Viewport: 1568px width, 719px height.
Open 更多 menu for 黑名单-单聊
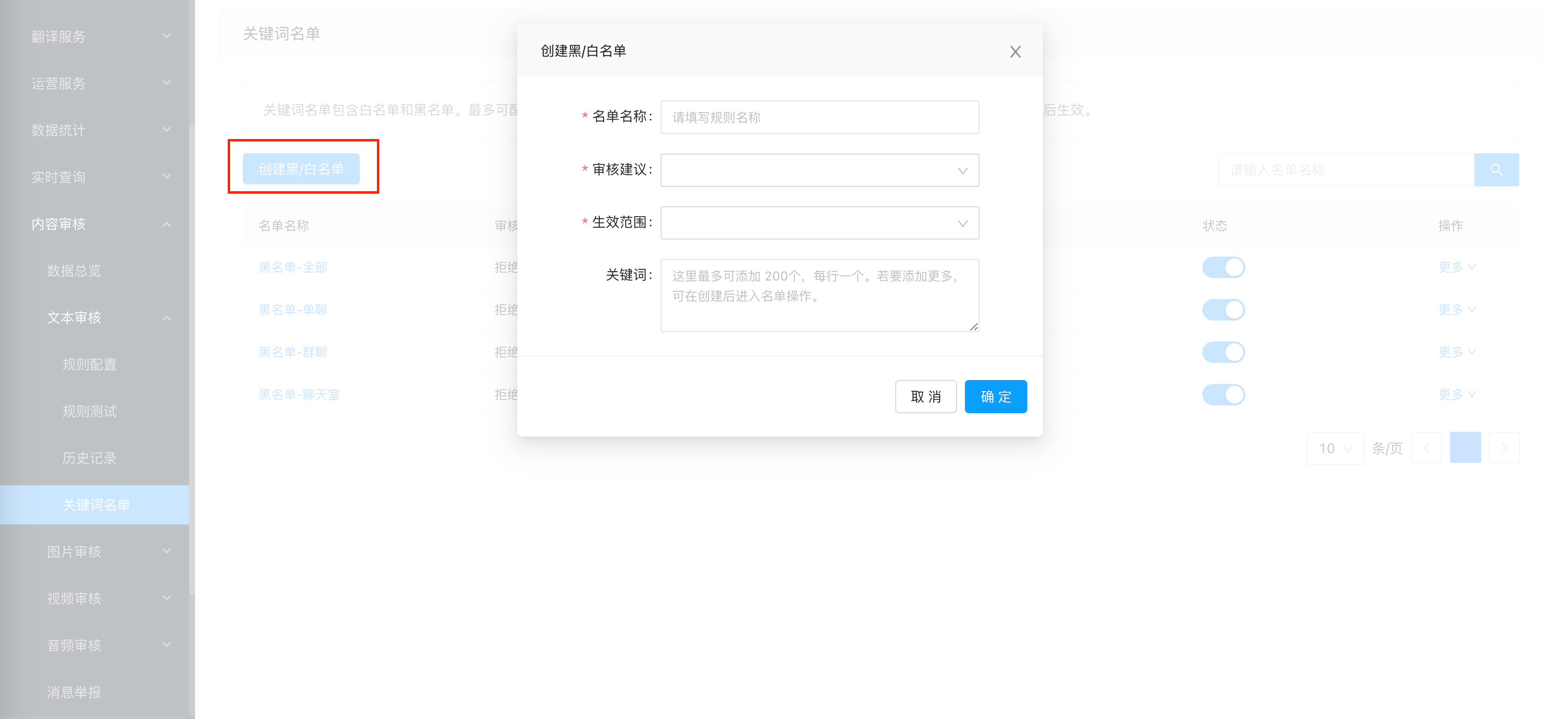[1457, 309]
